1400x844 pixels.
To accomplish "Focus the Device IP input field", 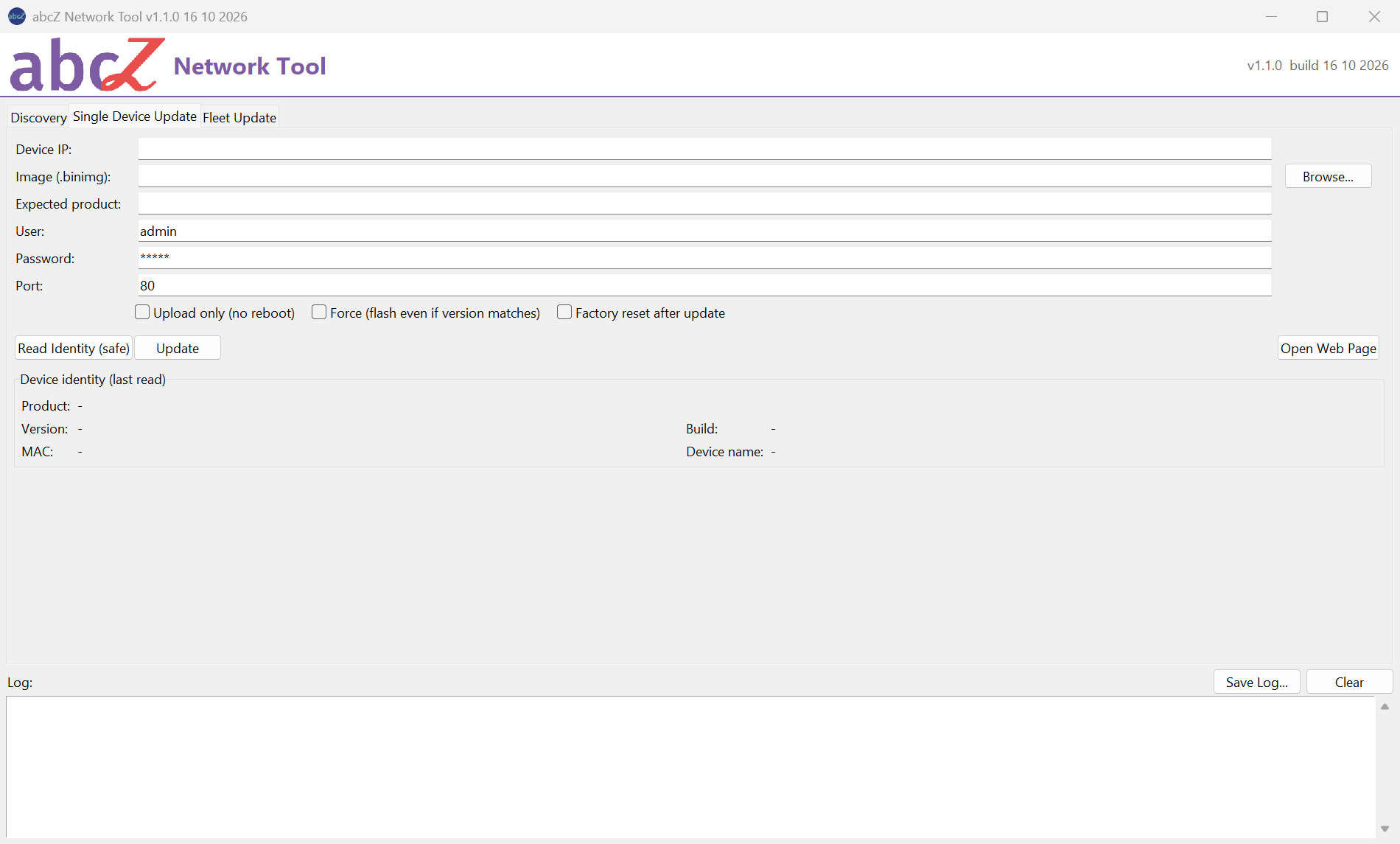I will click(704, 149).
